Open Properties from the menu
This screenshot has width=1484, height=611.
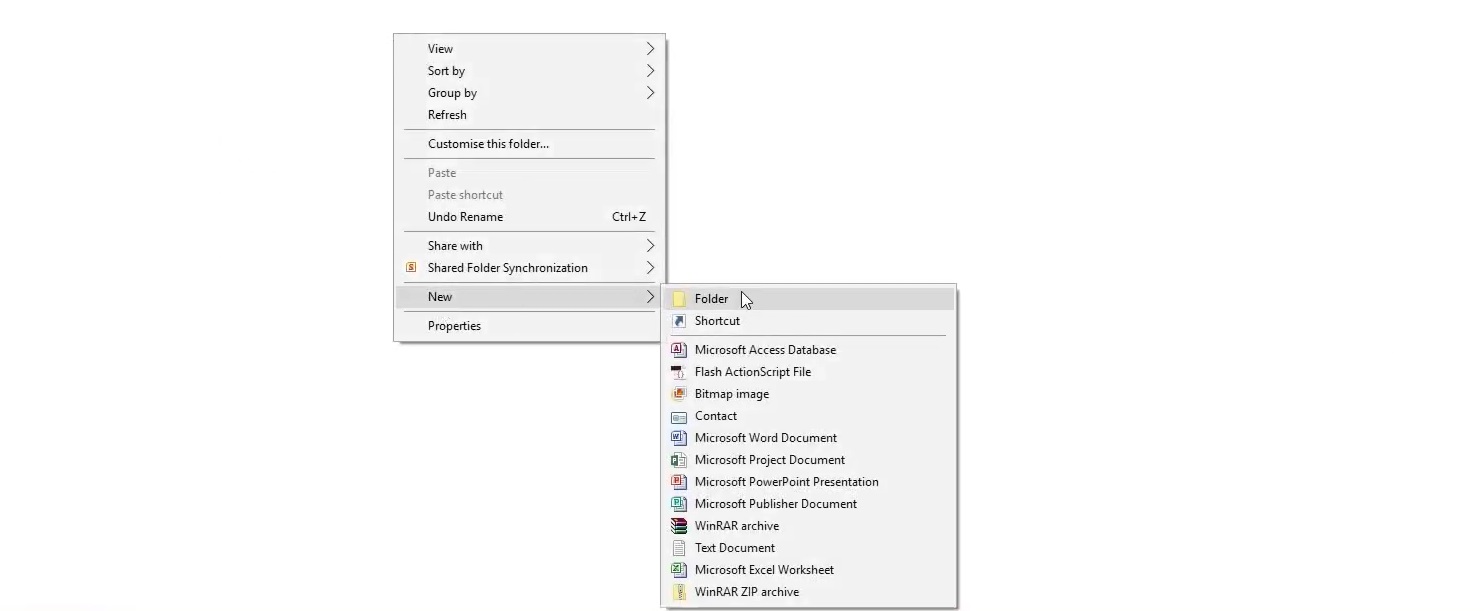454,325
